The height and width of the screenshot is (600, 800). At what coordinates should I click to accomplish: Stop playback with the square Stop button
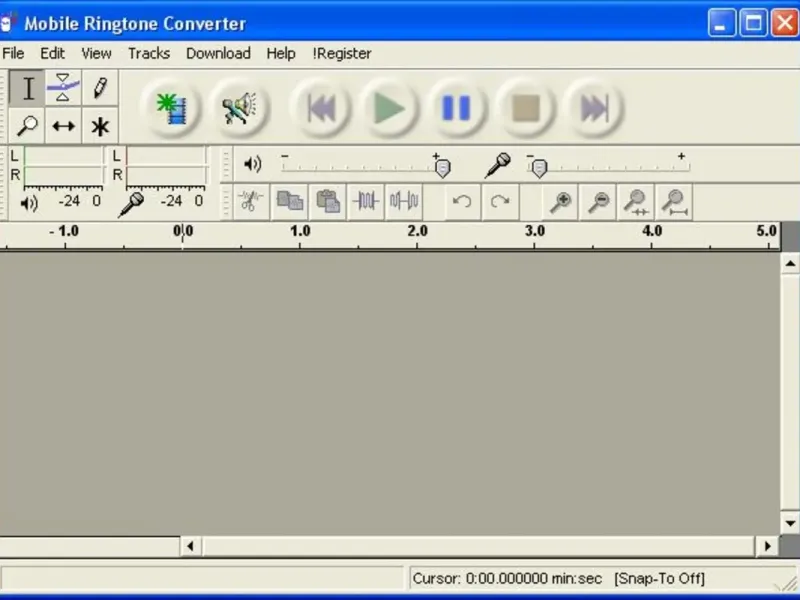[525, 108]
